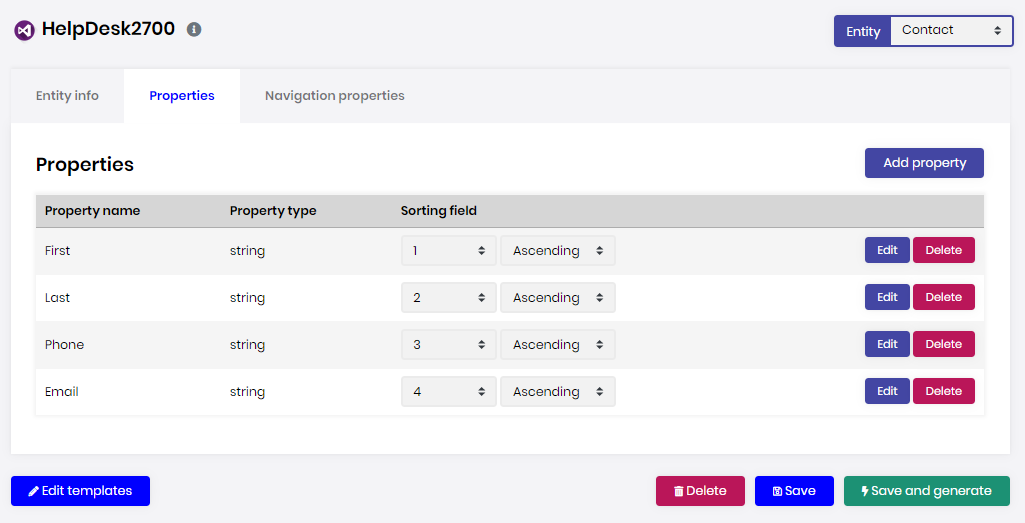
Task: Switch to the Navigation properties tab
Action: point(334,96)
